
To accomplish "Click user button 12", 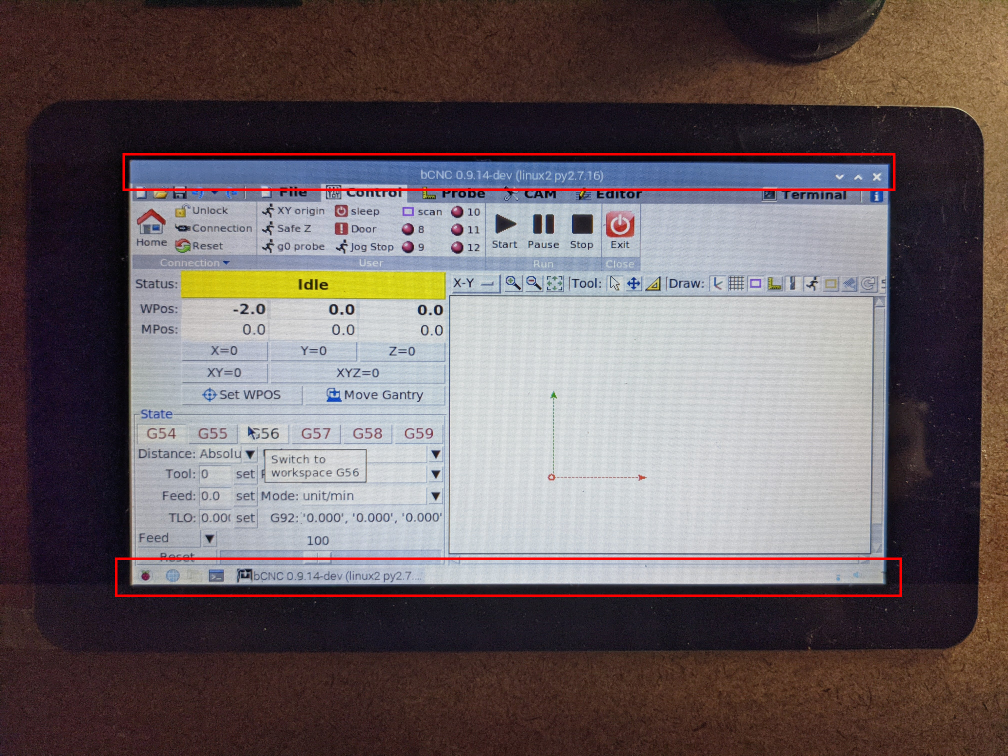I will pyautogui.click(x=466, y=247).
